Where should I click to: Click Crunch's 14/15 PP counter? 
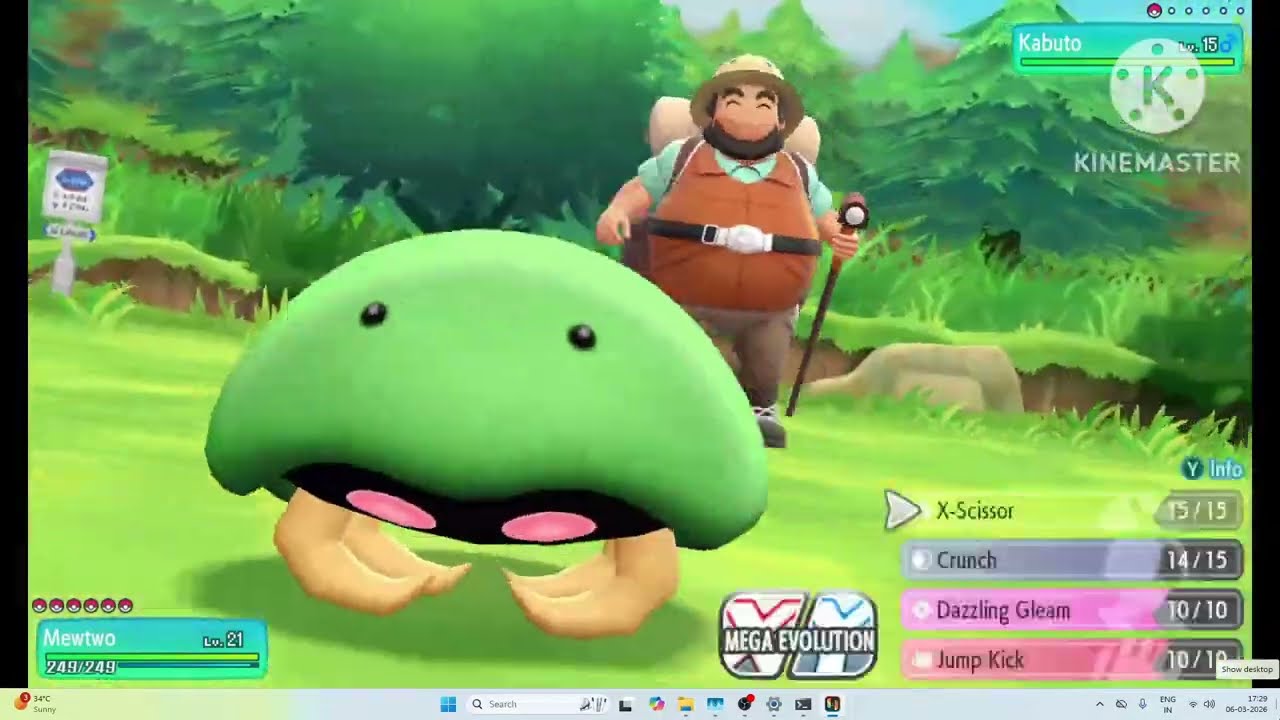click(x=1198, y=560)
